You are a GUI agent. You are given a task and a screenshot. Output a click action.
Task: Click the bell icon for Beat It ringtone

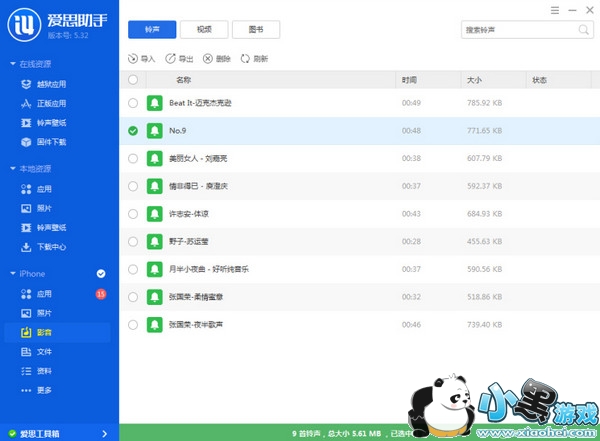154,103
